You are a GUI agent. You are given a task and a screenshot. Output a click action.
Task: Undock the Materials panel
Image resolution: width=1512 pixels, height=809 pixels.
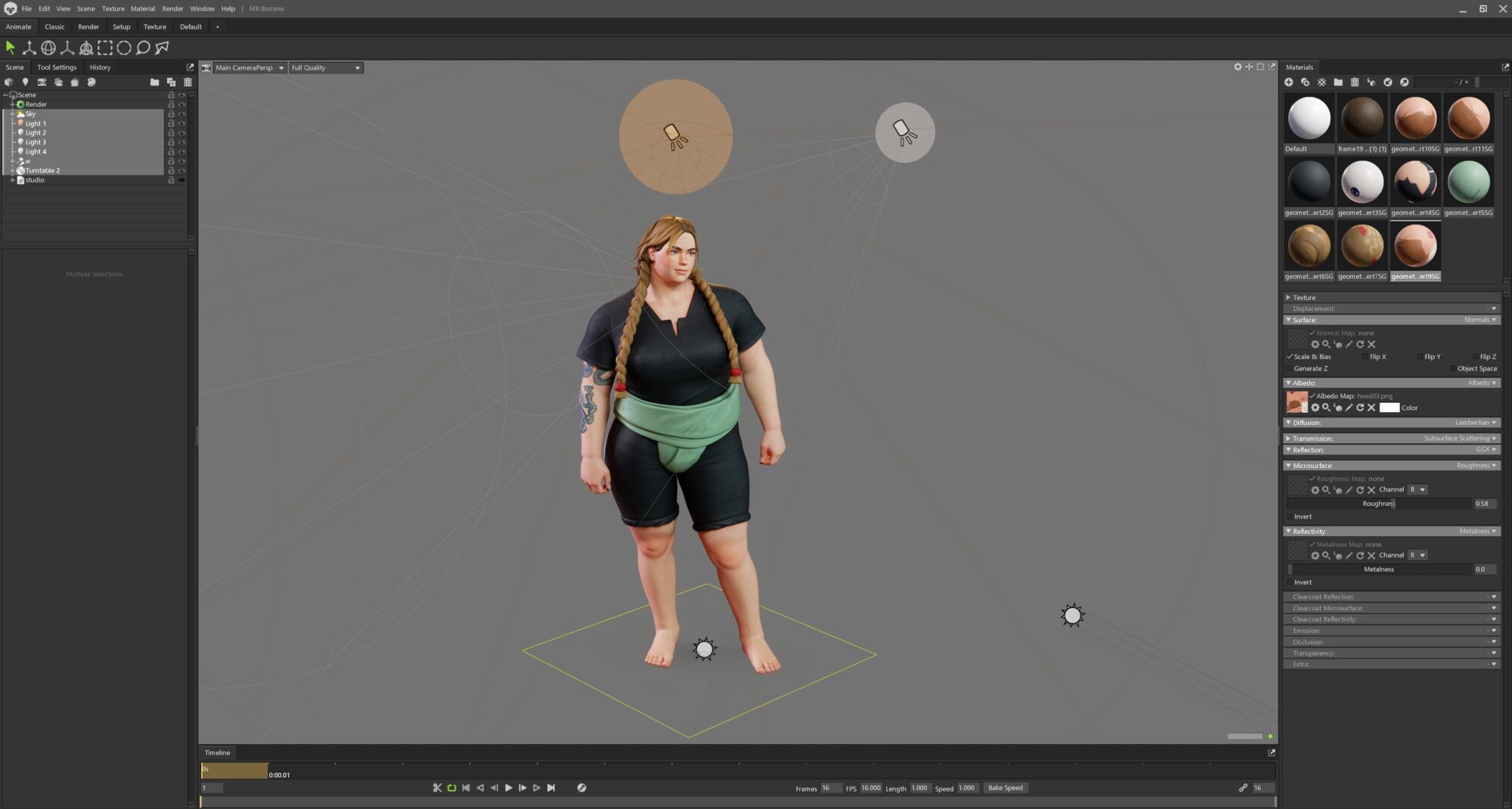click(x=1505, y=67)
